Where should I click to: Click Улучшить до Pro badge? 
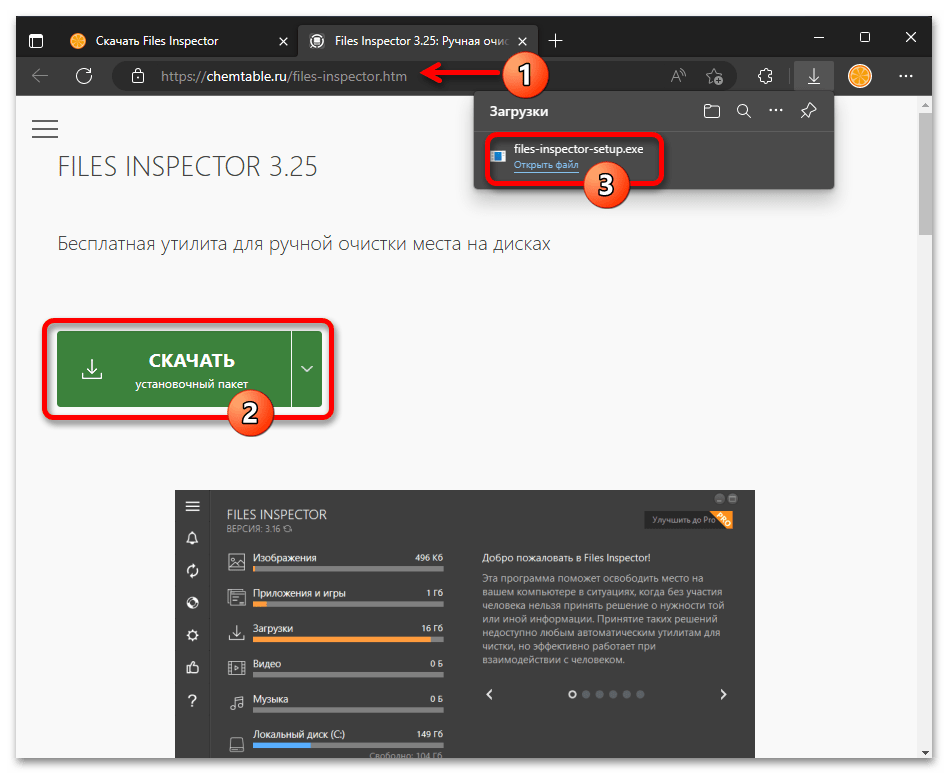[x=689, y=519]
